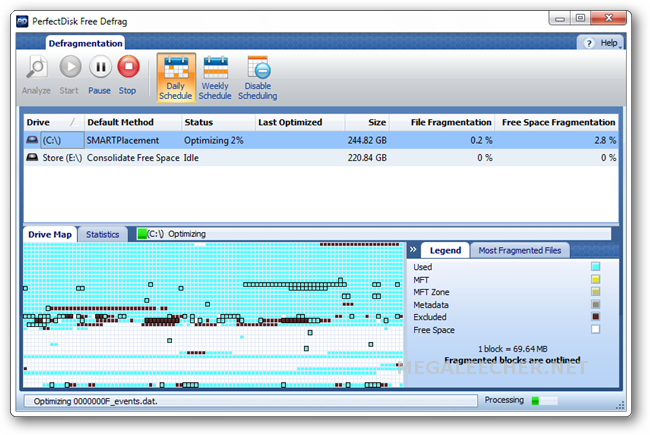The height and width of the screenshot is (435, 650).
Task: Click the Used cyan color swatch
Action: click(595, 267)
